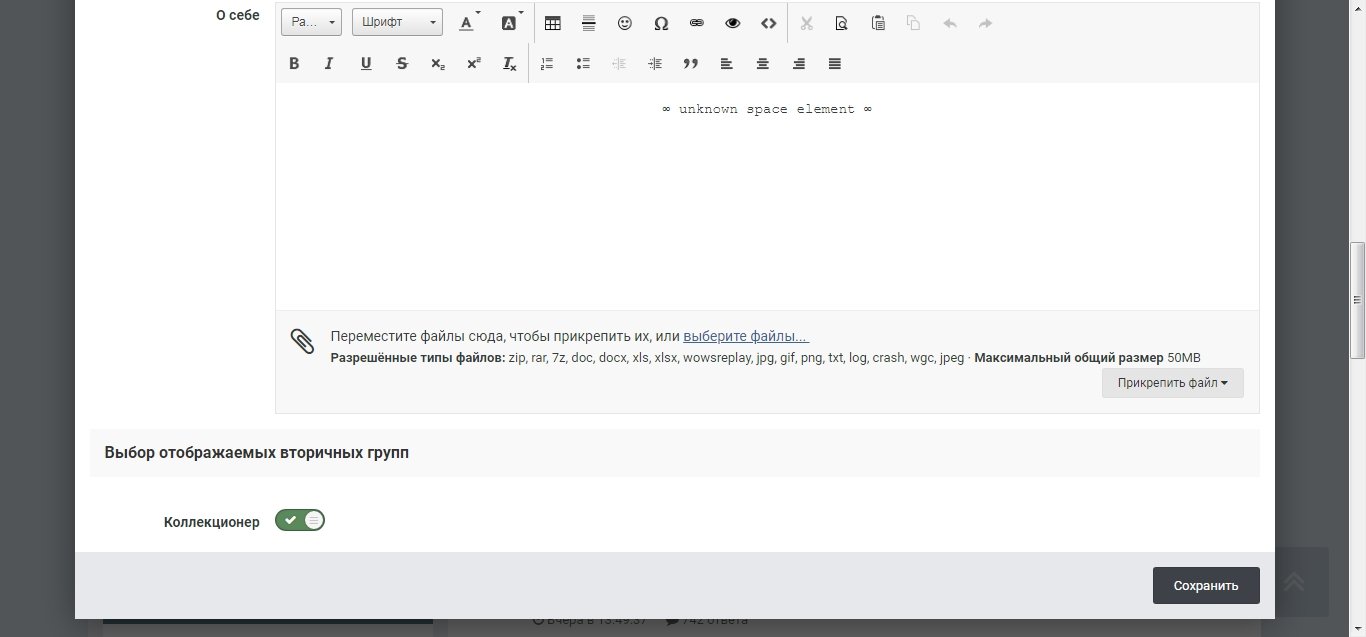Click inside the О себе text area

(766, 200)
